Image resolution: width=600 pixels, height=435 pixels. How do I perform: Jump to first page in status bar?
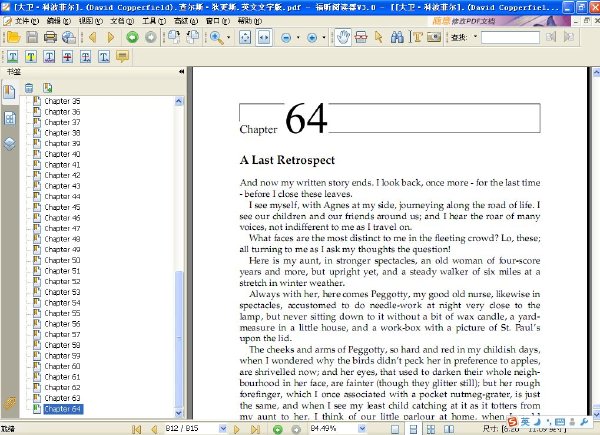pyautogui.click(x=136, y=429)
